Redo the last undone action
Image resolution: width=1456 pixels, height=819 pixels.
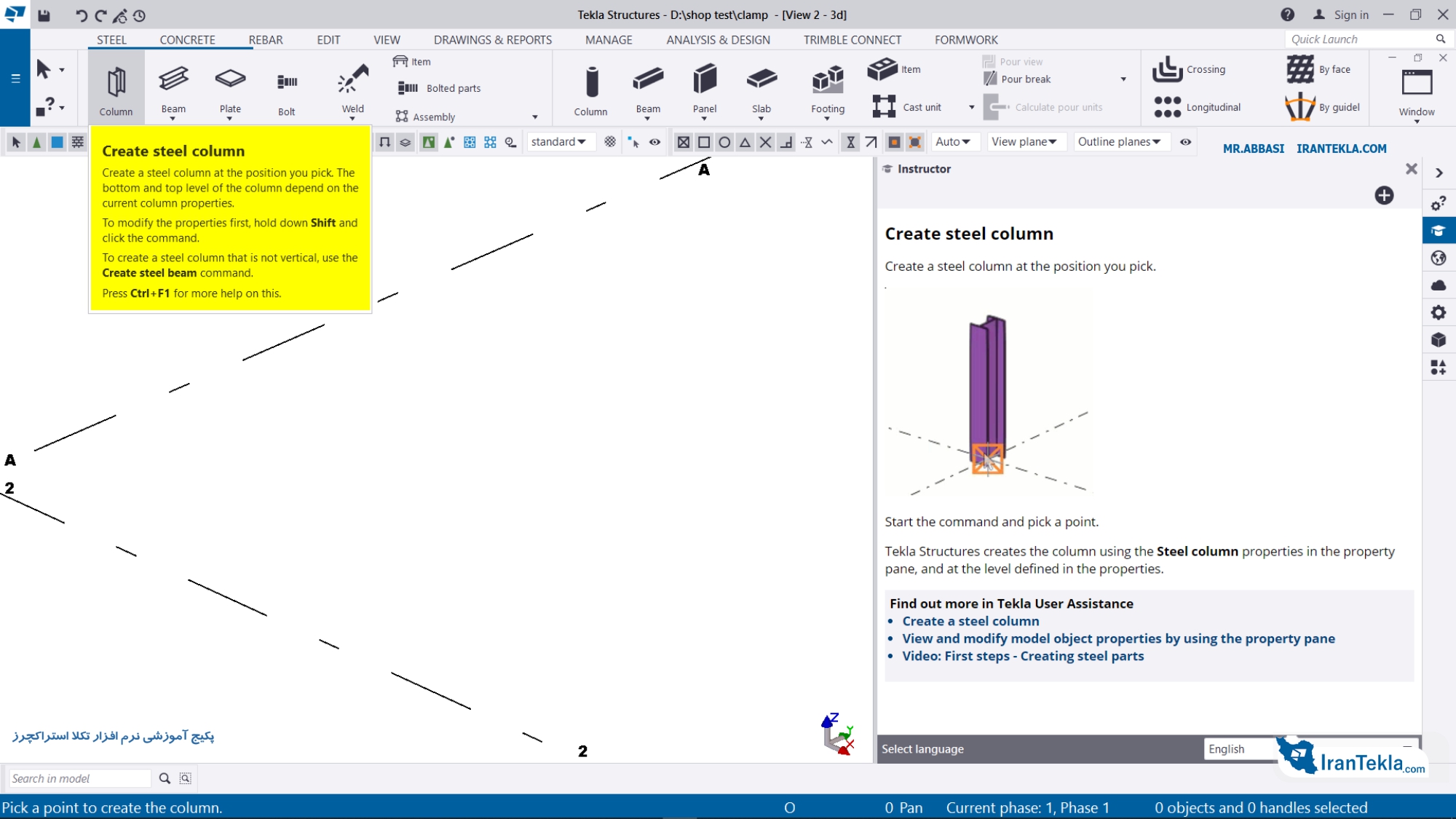100,15
